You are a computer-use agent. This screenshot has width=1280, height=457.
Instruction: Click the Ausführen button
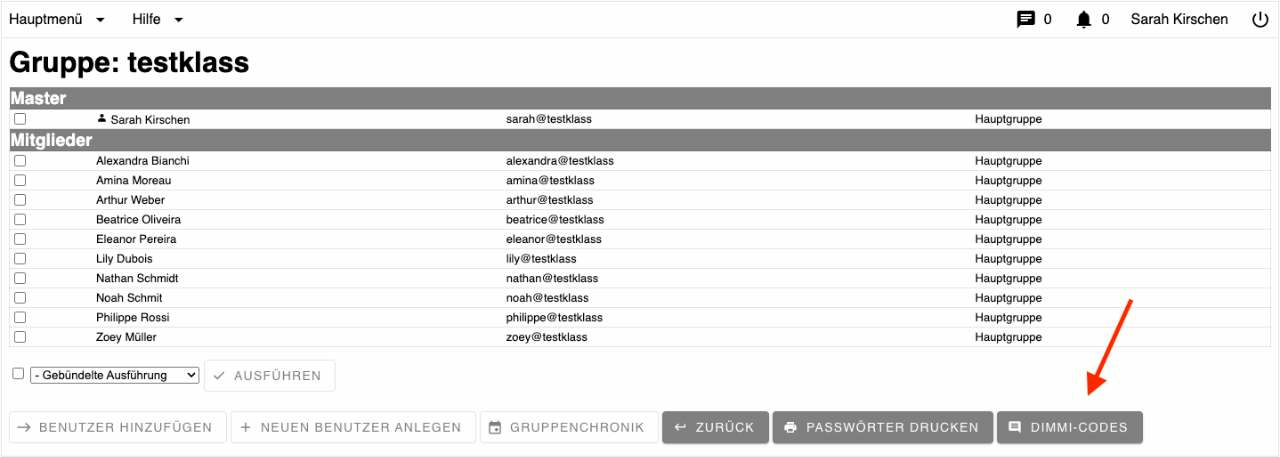(x=270, y=376)
